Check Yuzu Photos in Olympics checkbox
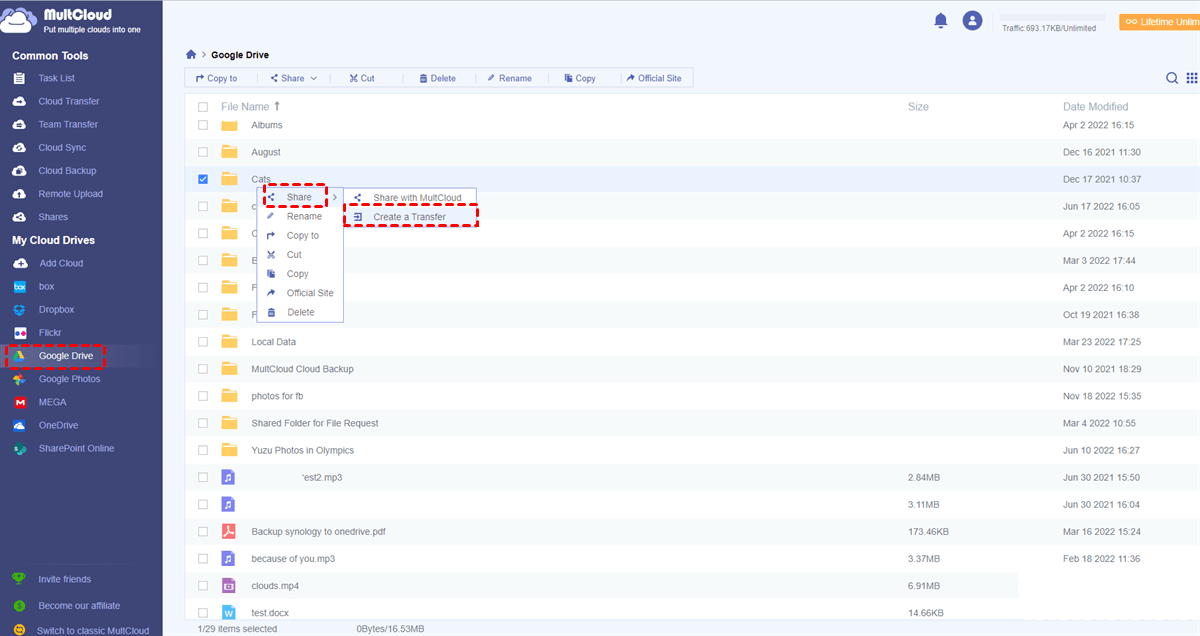 [203, 450]
